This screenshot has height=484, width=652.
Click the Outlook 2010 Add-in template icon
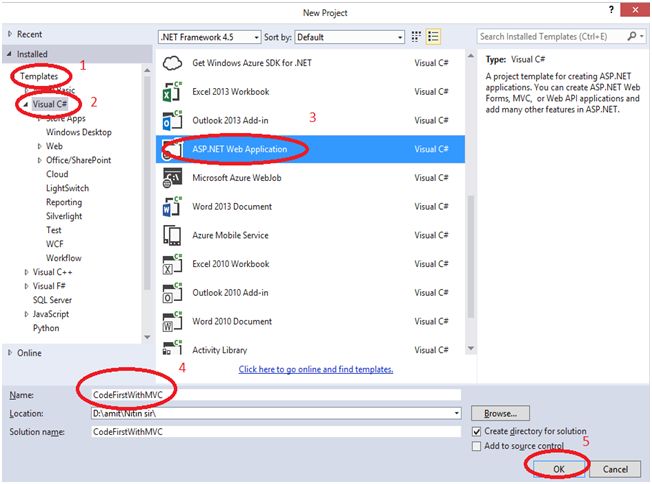click(x=172, y=292)
